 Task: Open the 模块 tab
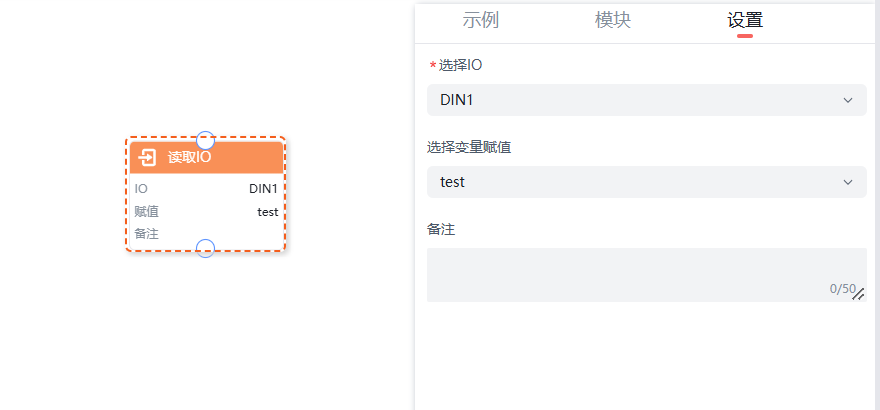[x=613, y=20]
